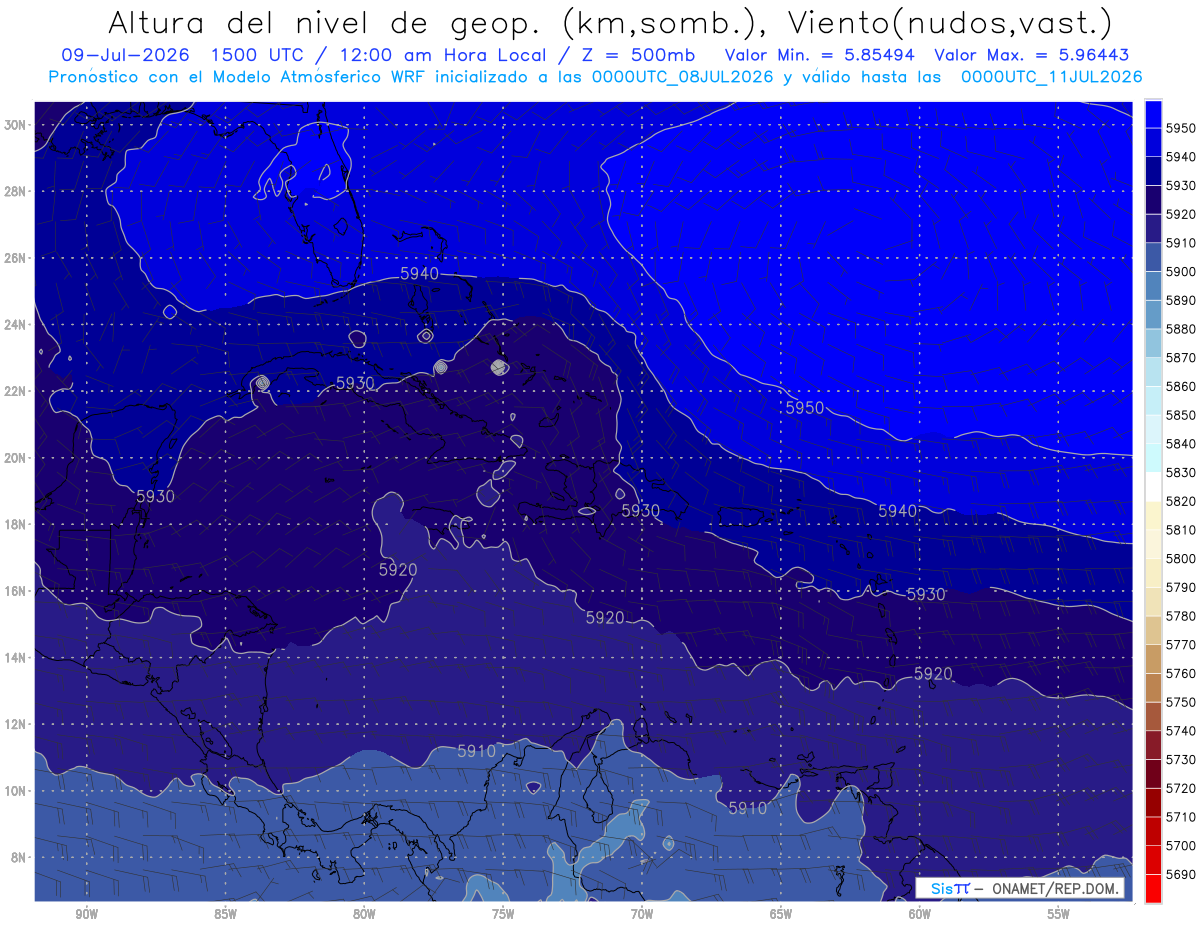Click the 5950 contour label on the map
The width and height of the screenshot is (1200, 927).
(804, 407)
